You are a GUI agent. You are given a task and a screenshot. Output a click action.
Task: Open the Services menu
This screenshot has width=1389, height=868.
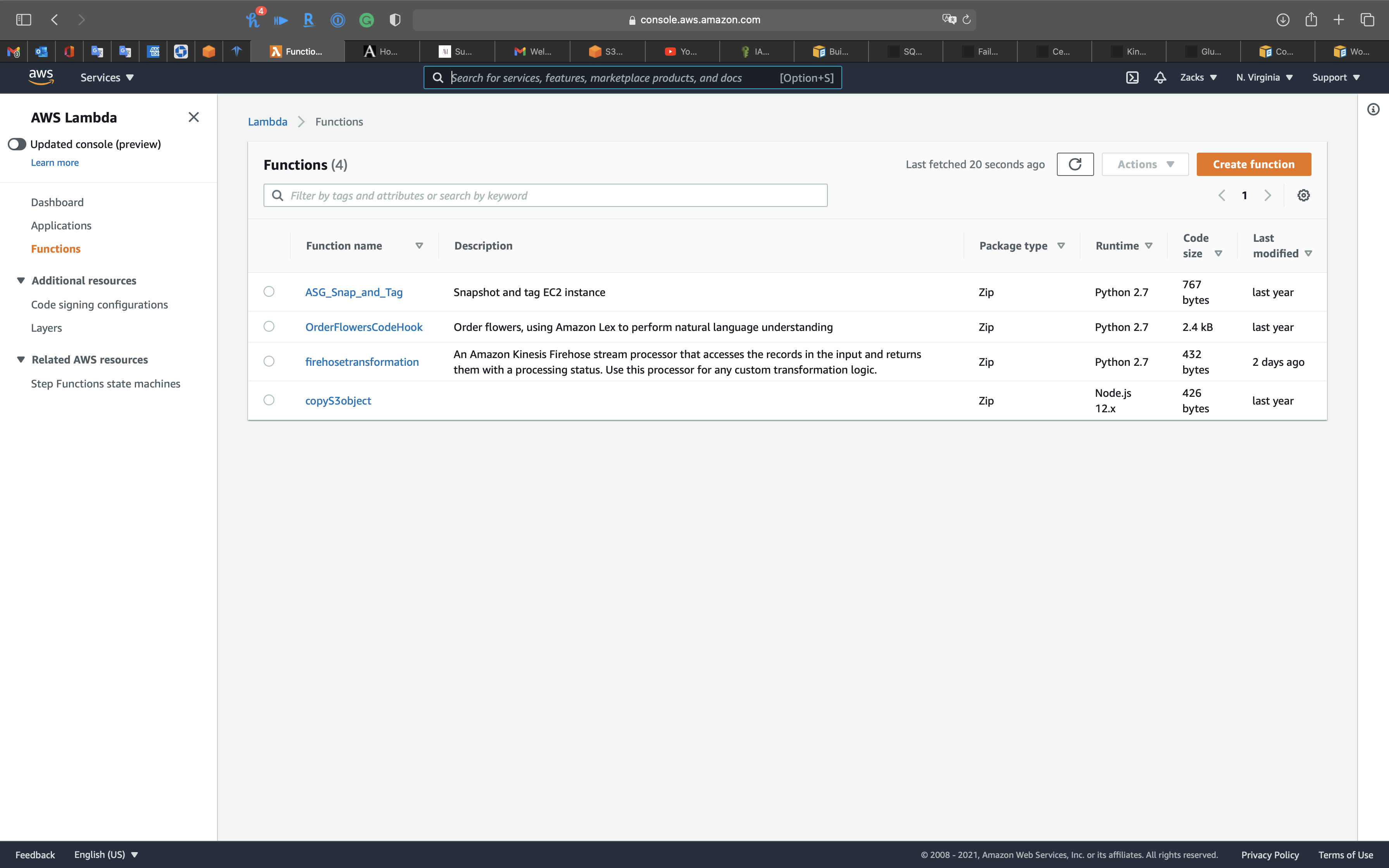pos(107,77)
